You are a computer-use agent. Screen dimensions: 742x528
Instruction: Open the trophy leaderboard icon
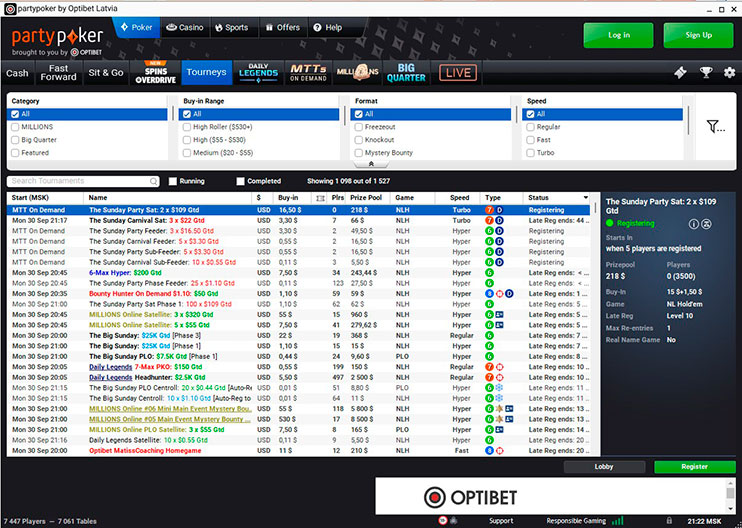pos(706,72)
